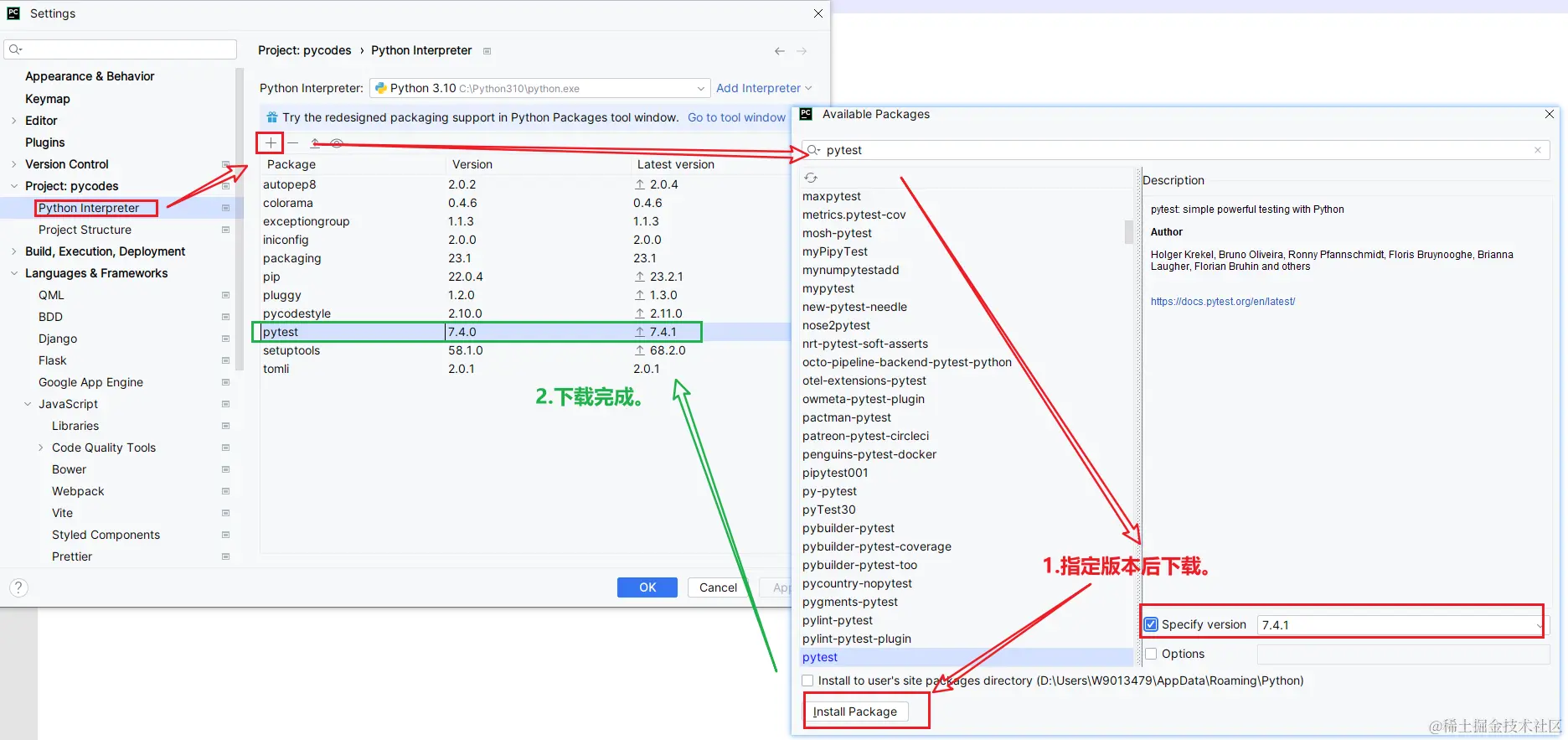
Task: Click the Install Package button
Action: (855, 712)
